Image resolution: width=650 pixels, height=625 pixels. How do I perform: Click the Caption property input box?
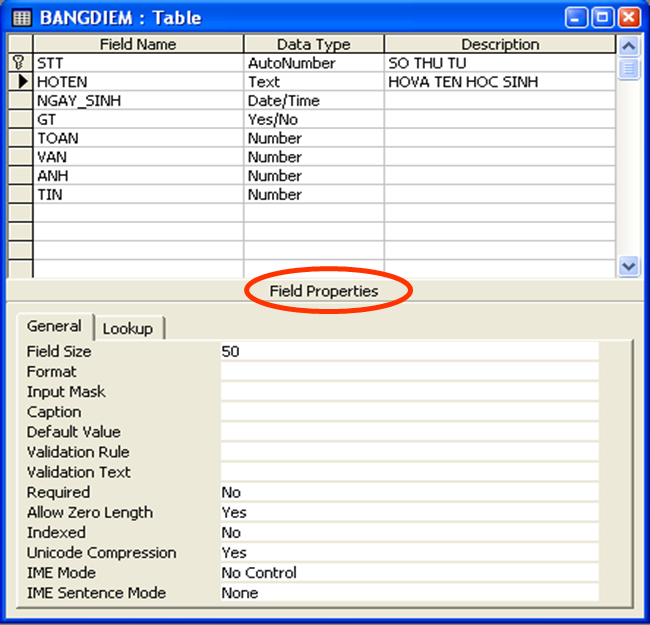[x=410, y=412]
